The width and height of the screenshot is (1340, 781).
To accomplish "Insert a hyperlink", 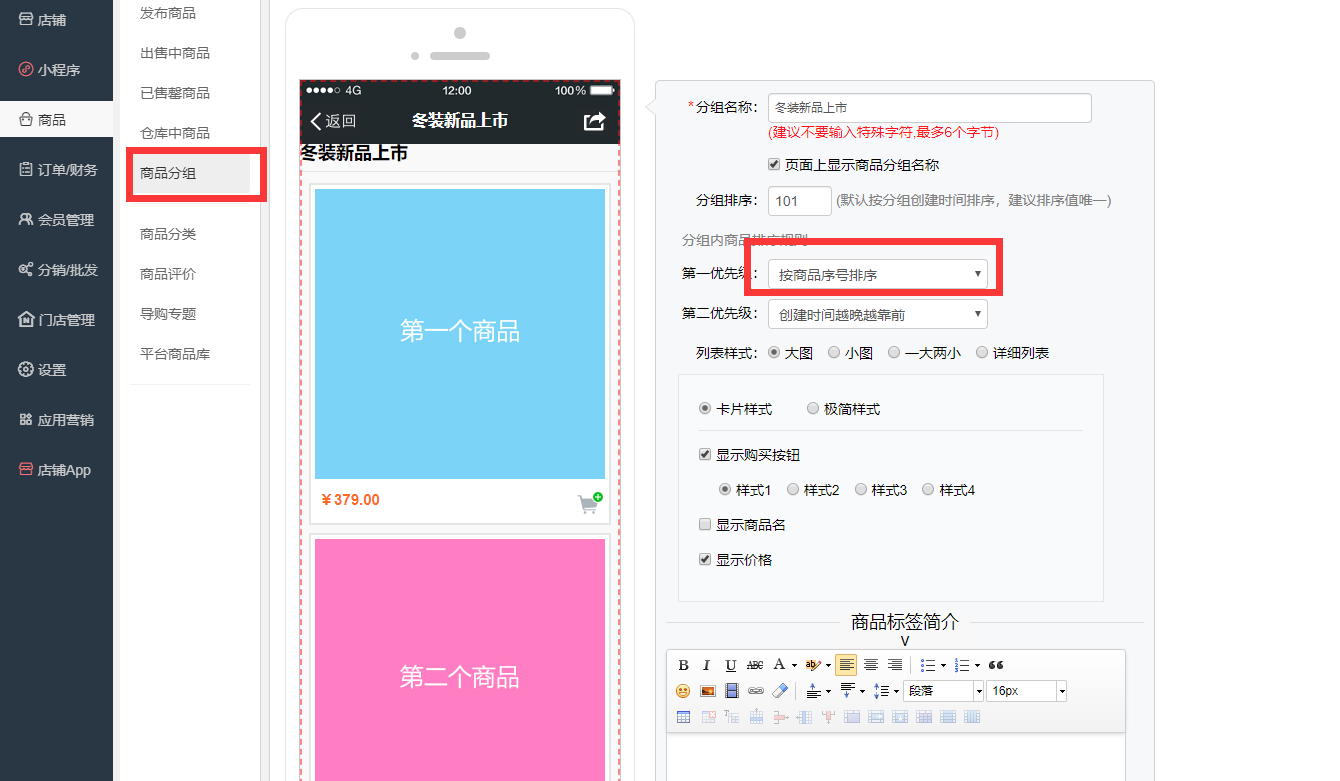I will [756, 691].
